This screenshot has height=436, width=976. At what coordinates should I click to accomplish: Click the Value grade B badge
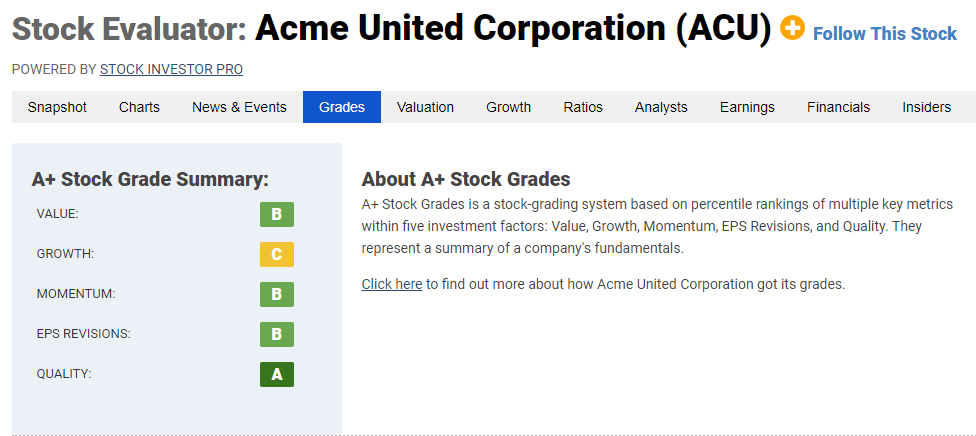[277, 215]
